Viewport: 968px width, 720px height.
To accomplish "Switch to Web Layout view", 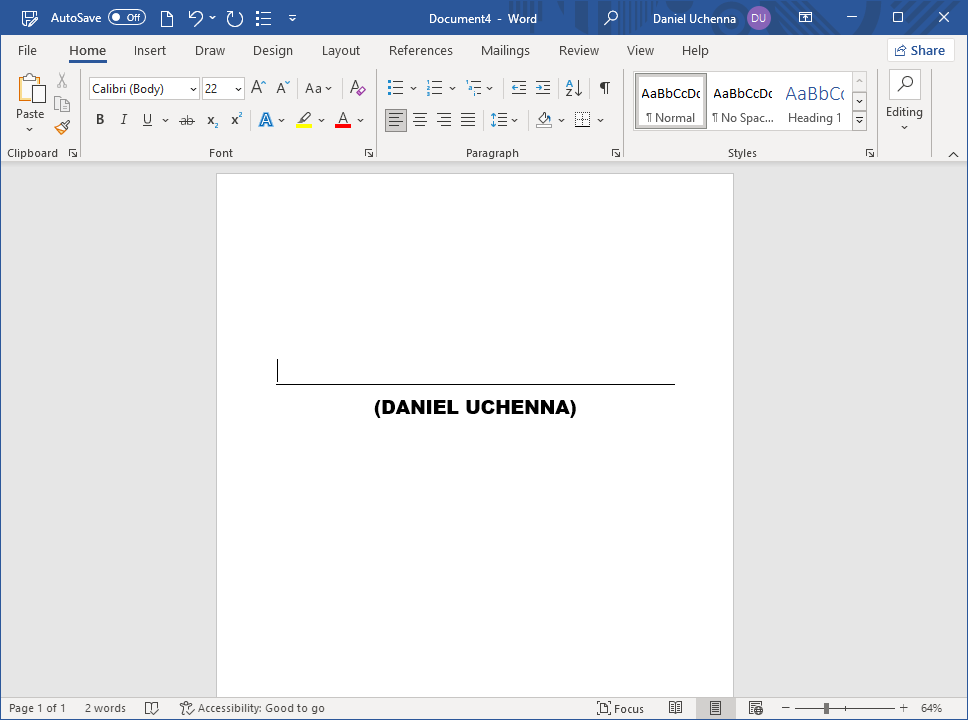I will point(756,708).
